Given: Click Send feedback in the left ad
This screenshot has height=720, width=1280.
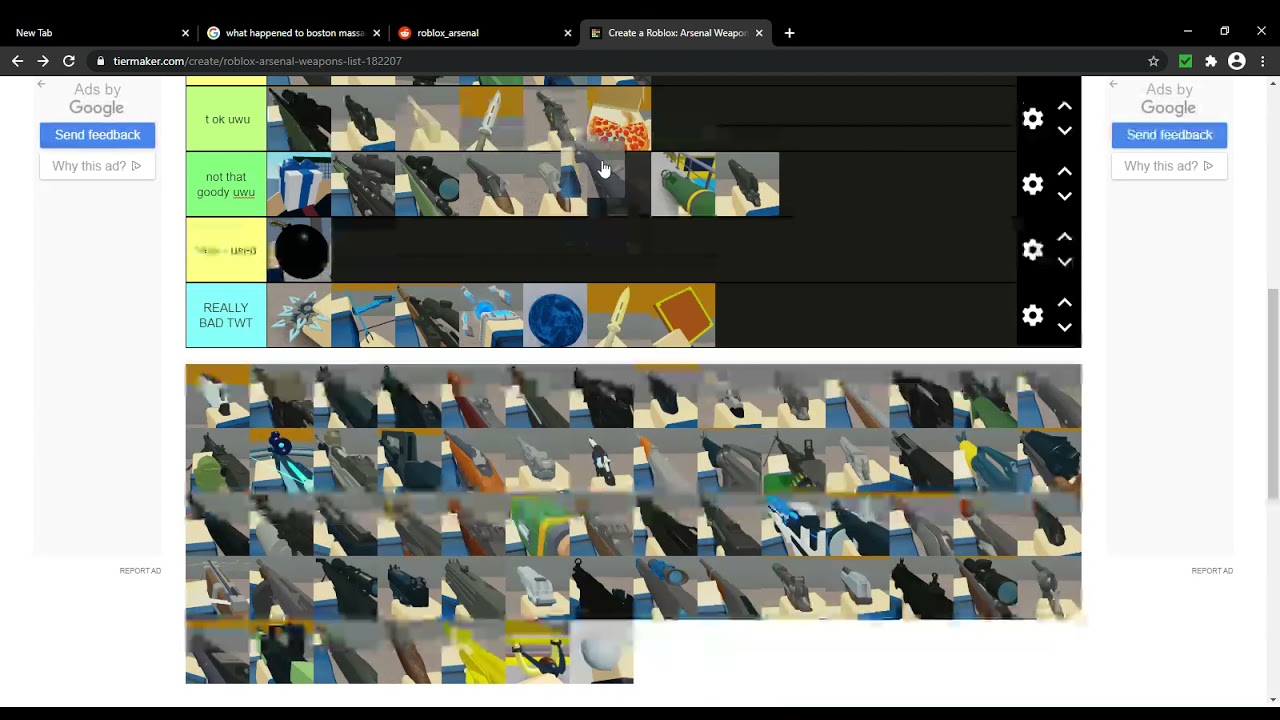Looking at the screenshot, I should [x=97, y=135].
